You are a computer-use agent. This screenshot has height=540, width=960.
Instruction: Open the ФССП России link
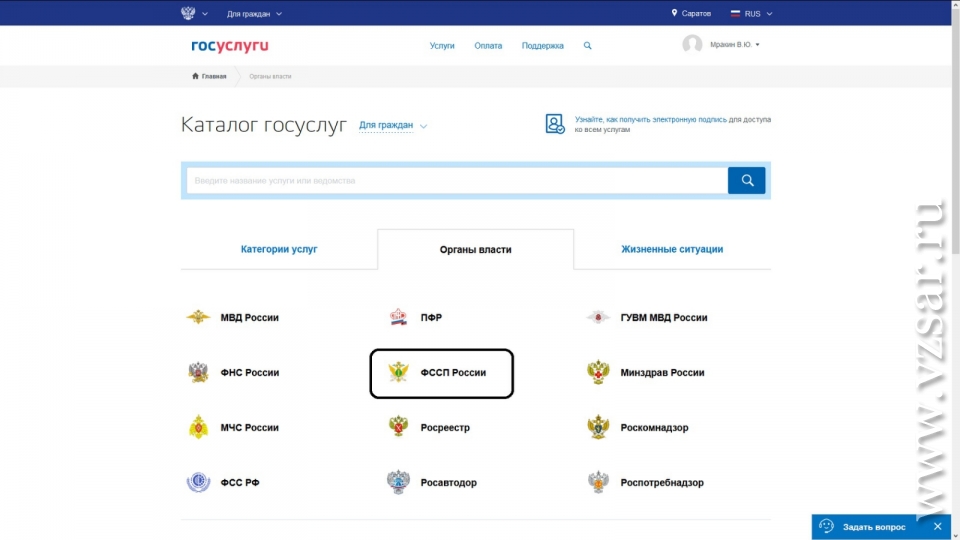tap(453, 372)
